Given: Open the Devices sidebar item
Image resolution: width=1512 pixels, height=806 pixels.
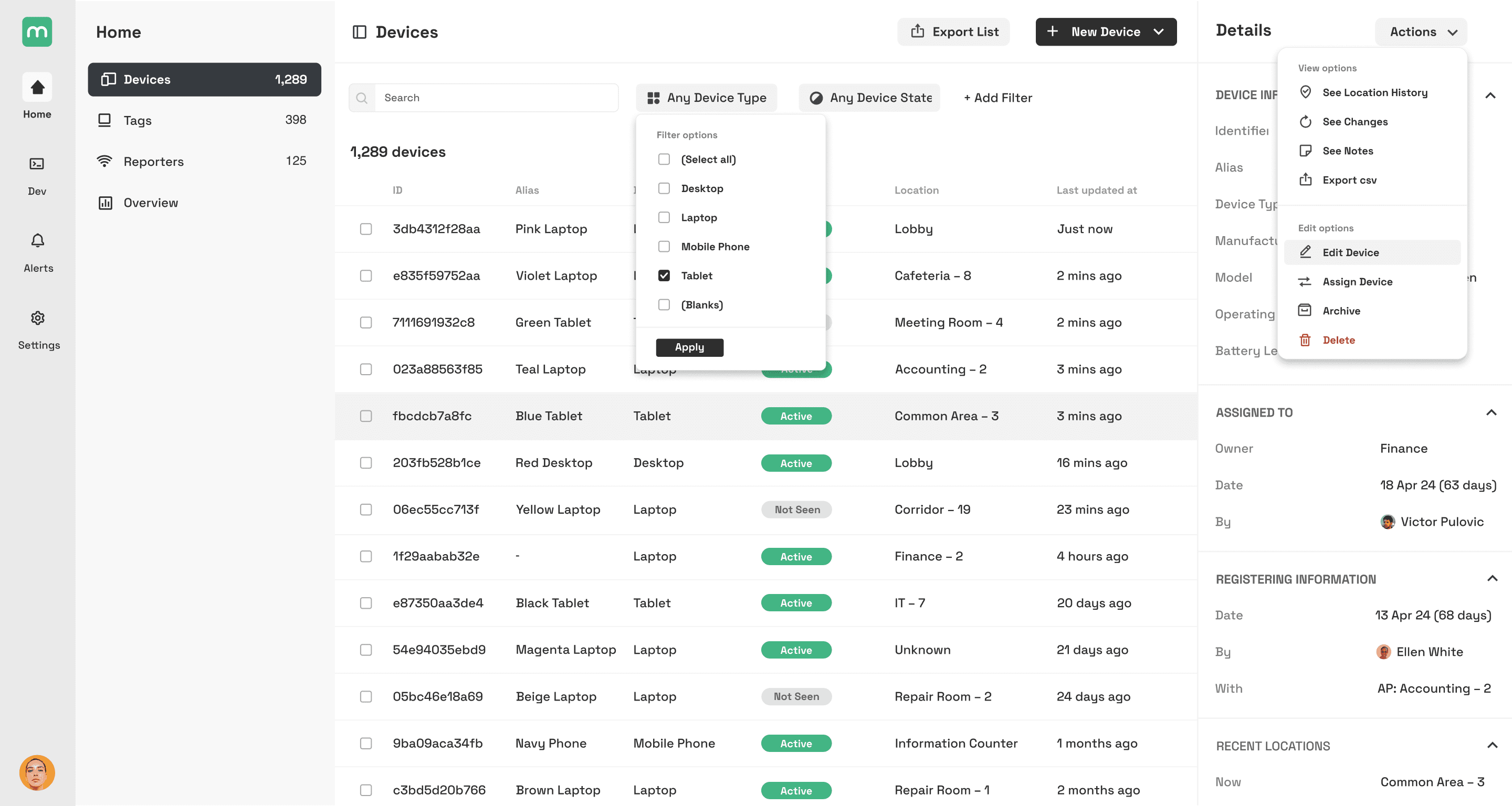Looking at the screenshot, I should click(204, 79).
